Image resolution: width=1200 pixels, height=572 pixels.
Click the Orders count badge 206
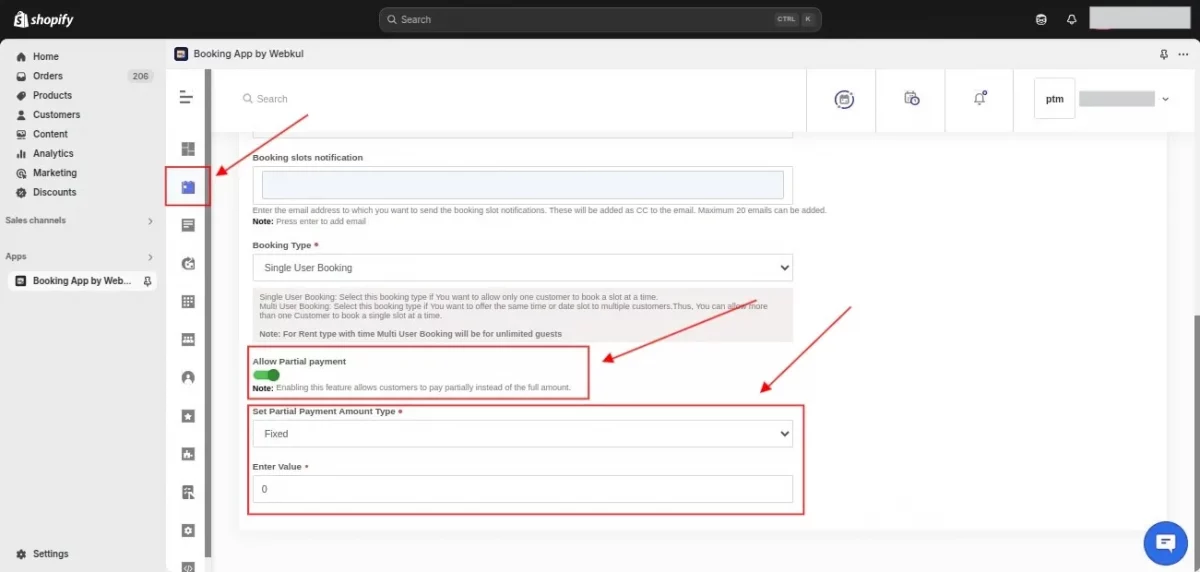tap(140, 76)
